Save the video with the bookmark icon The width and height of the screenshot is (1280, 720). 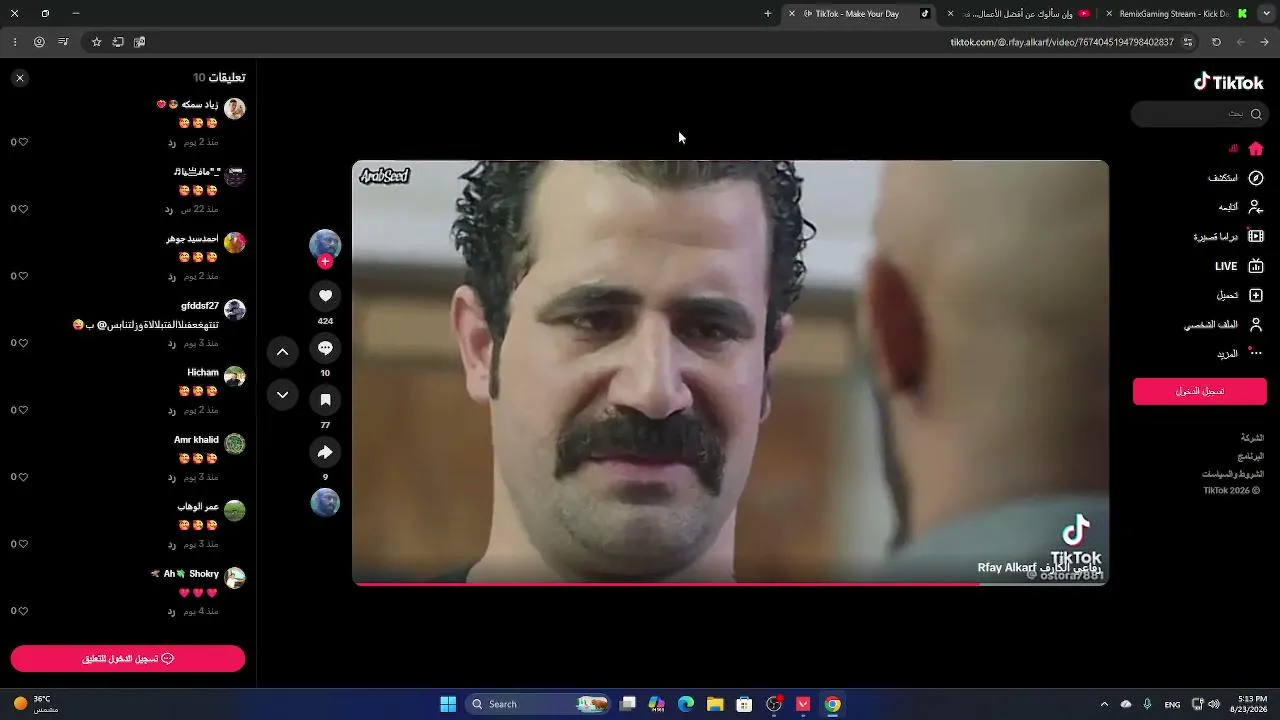(325, 400)
